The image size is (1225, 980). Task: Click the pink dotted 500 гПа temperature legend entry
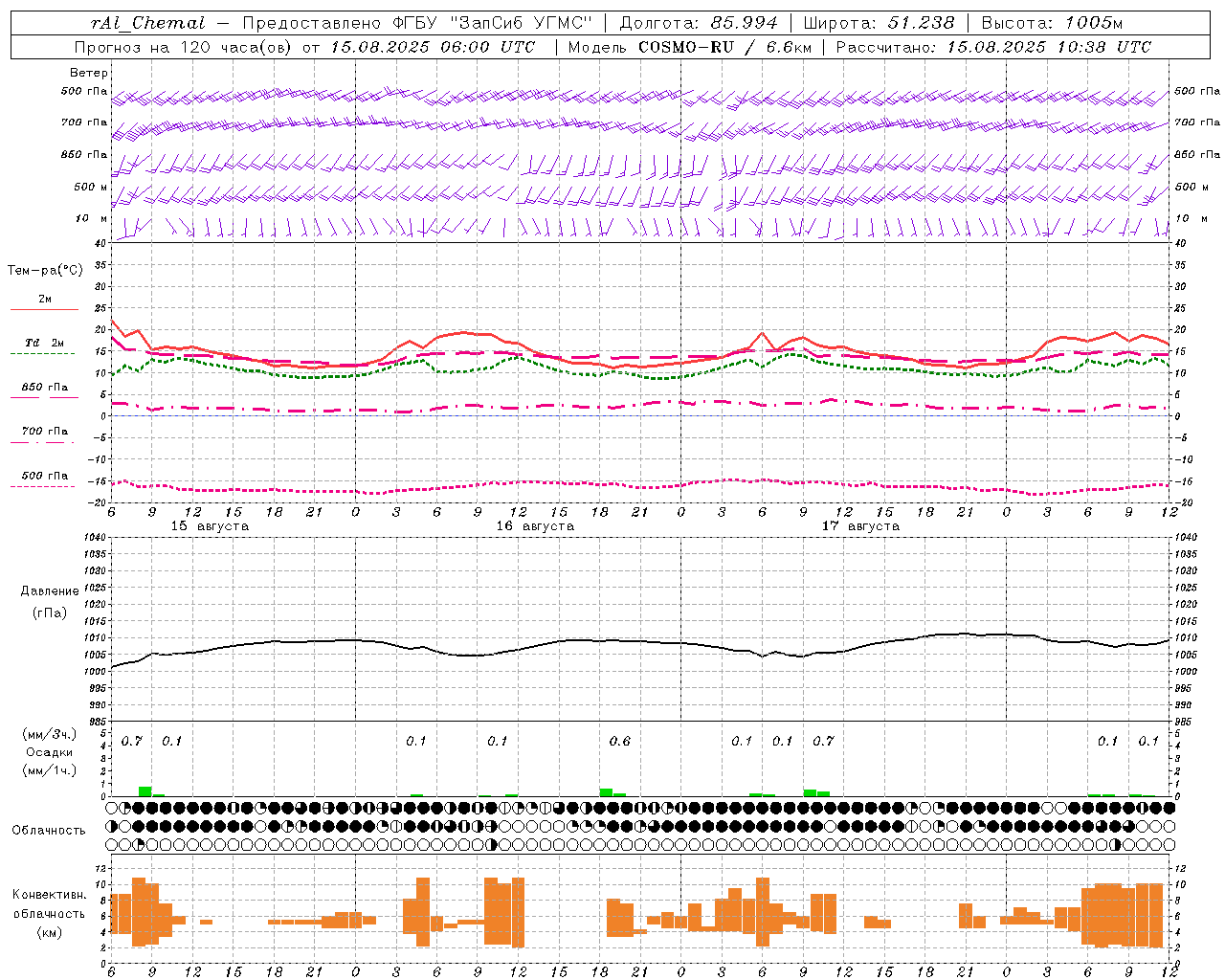[44, 479]
